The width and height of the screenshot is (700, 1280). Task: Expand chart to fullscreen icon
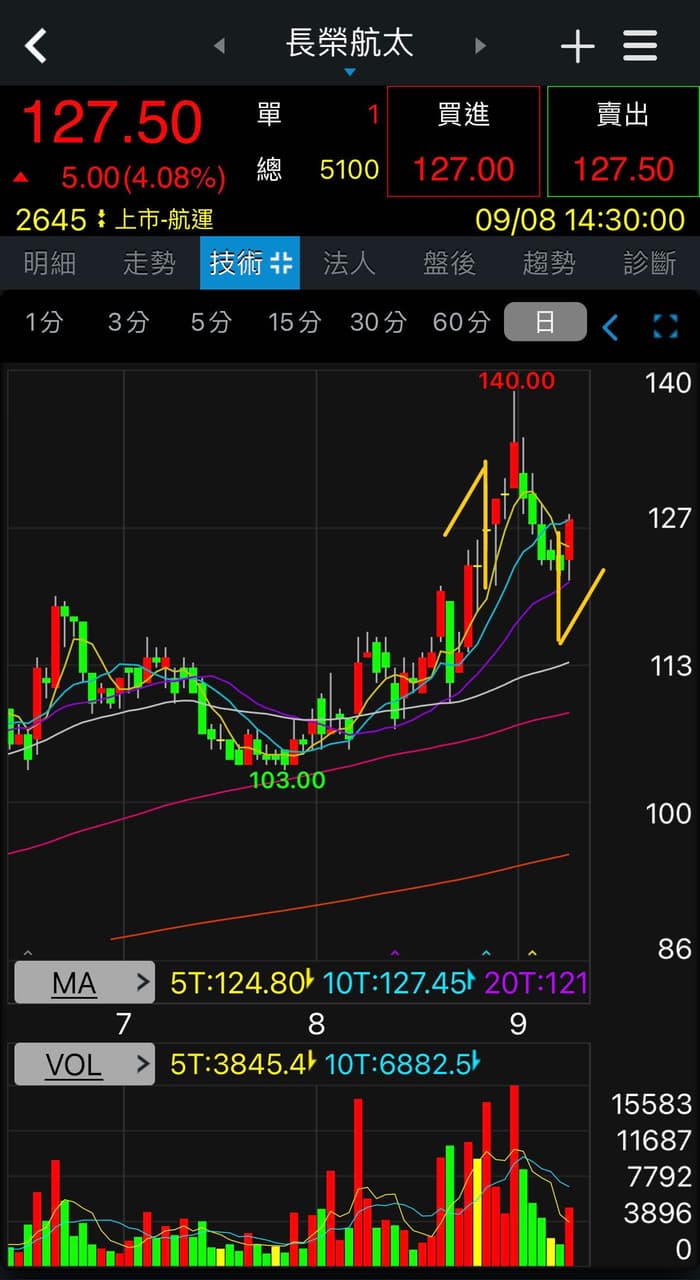click(665, 326)
